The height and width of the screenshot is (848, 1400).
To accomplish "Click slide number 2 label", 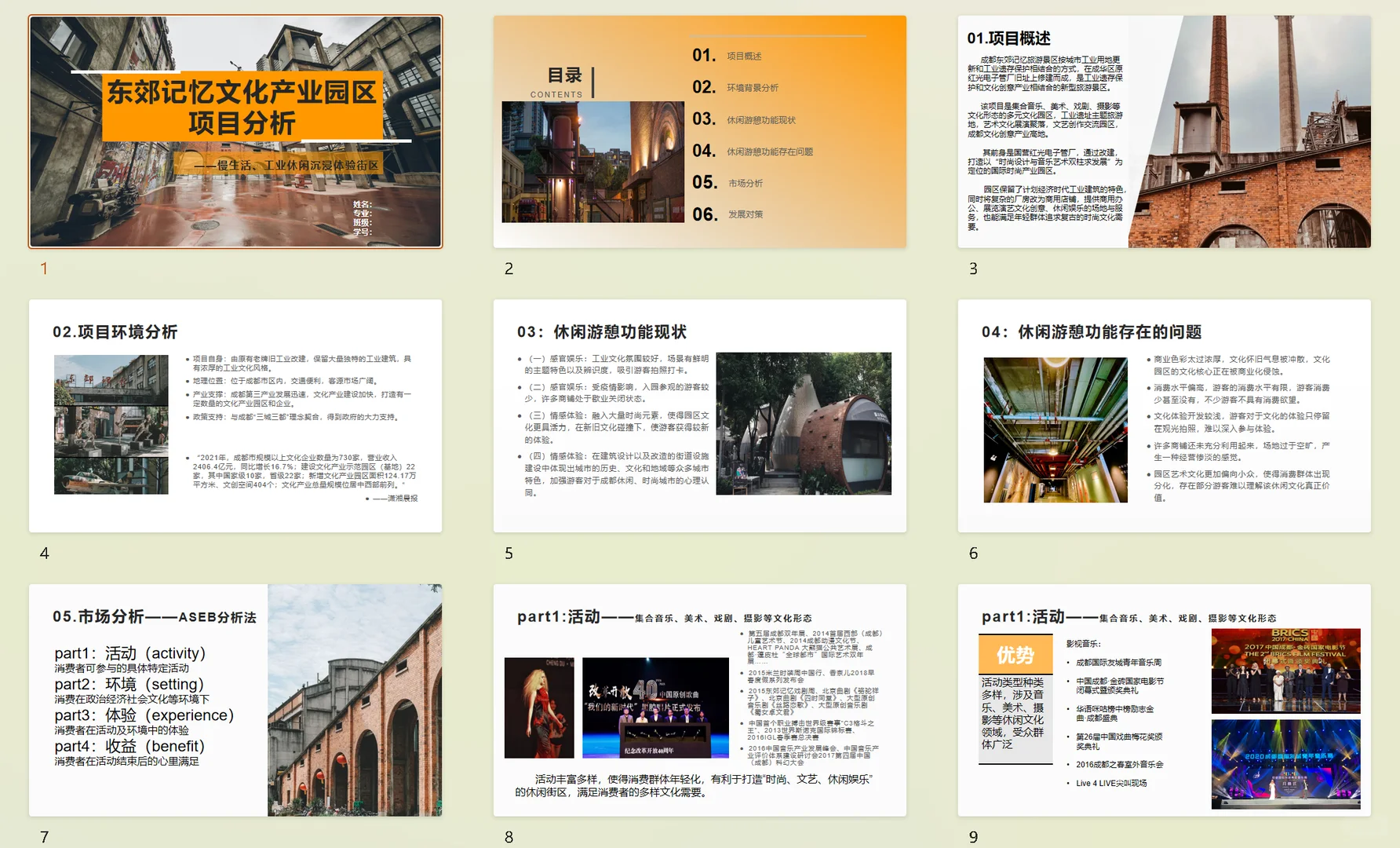I will (x=509, y=269).
